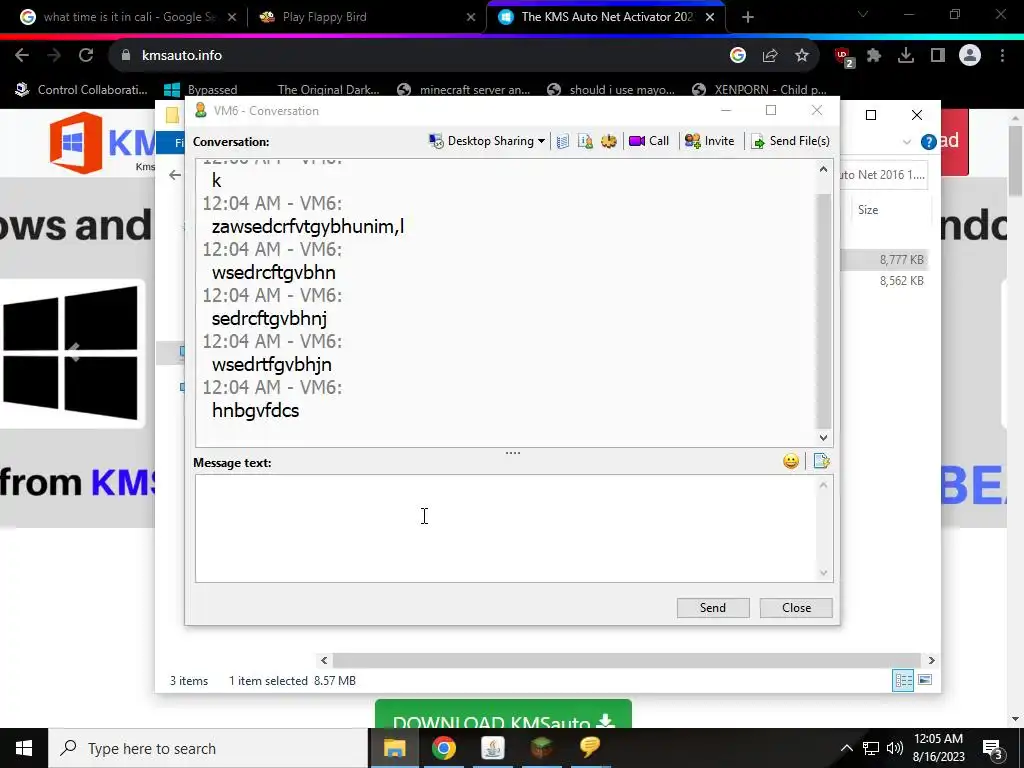Expand the File Explorer ribbon chevron
The image size is (1024, 768).
pyautogui.click(x=906, y=142)
